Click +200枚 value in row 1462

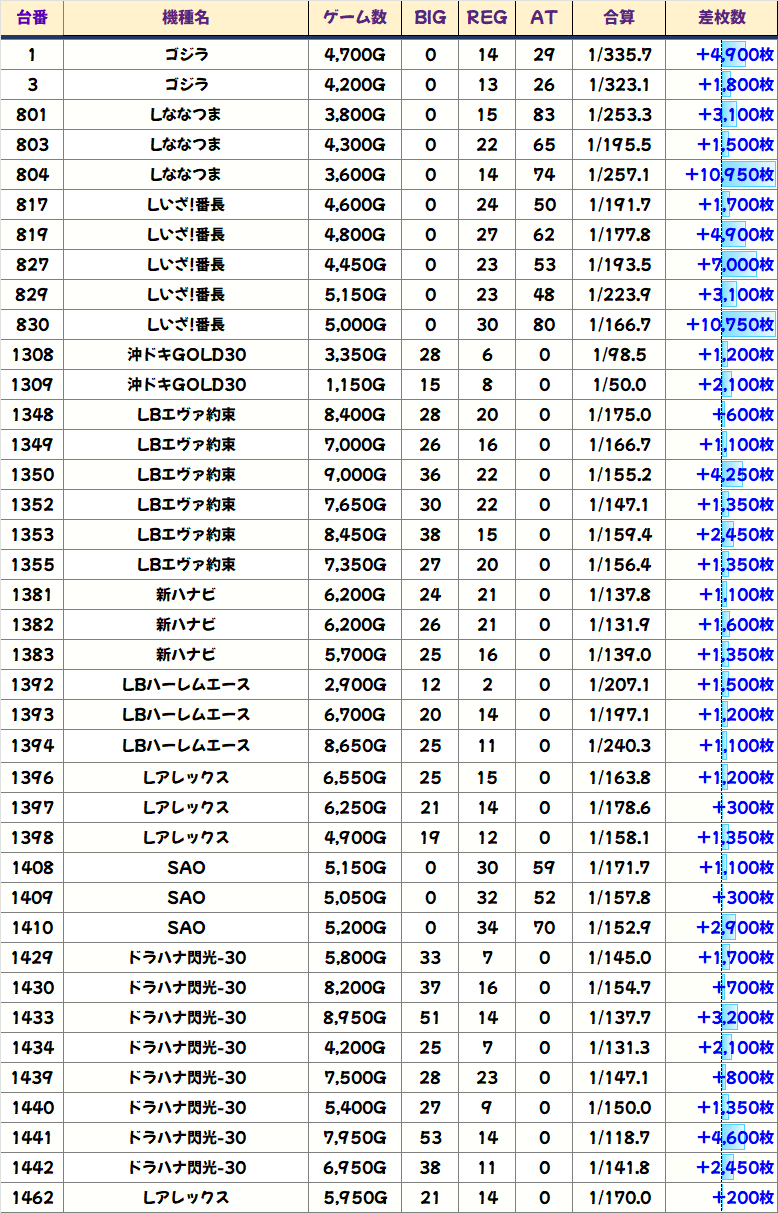(743, 1197)
